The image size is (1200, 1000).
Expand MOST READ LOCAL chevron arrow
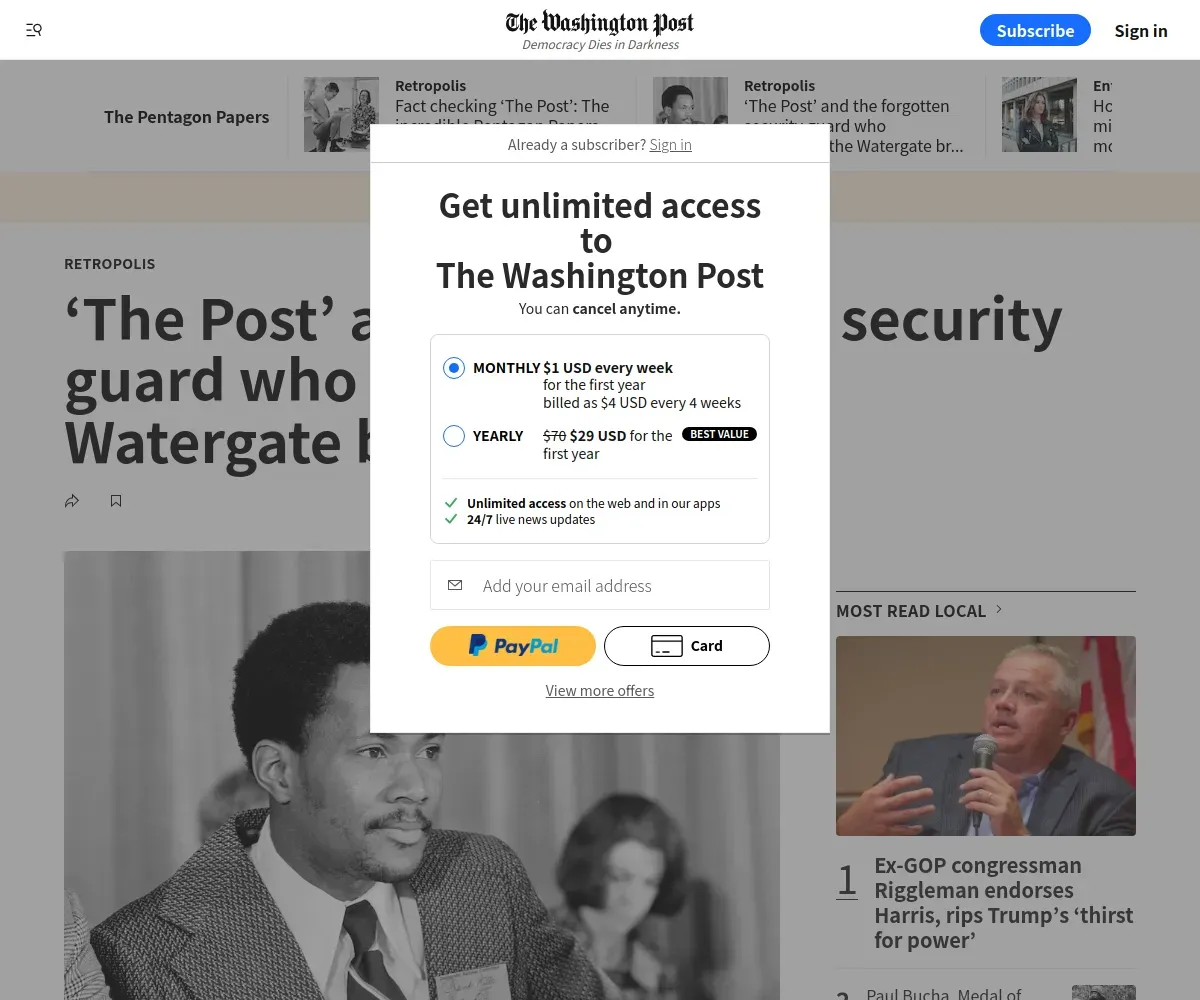point(998,609)
